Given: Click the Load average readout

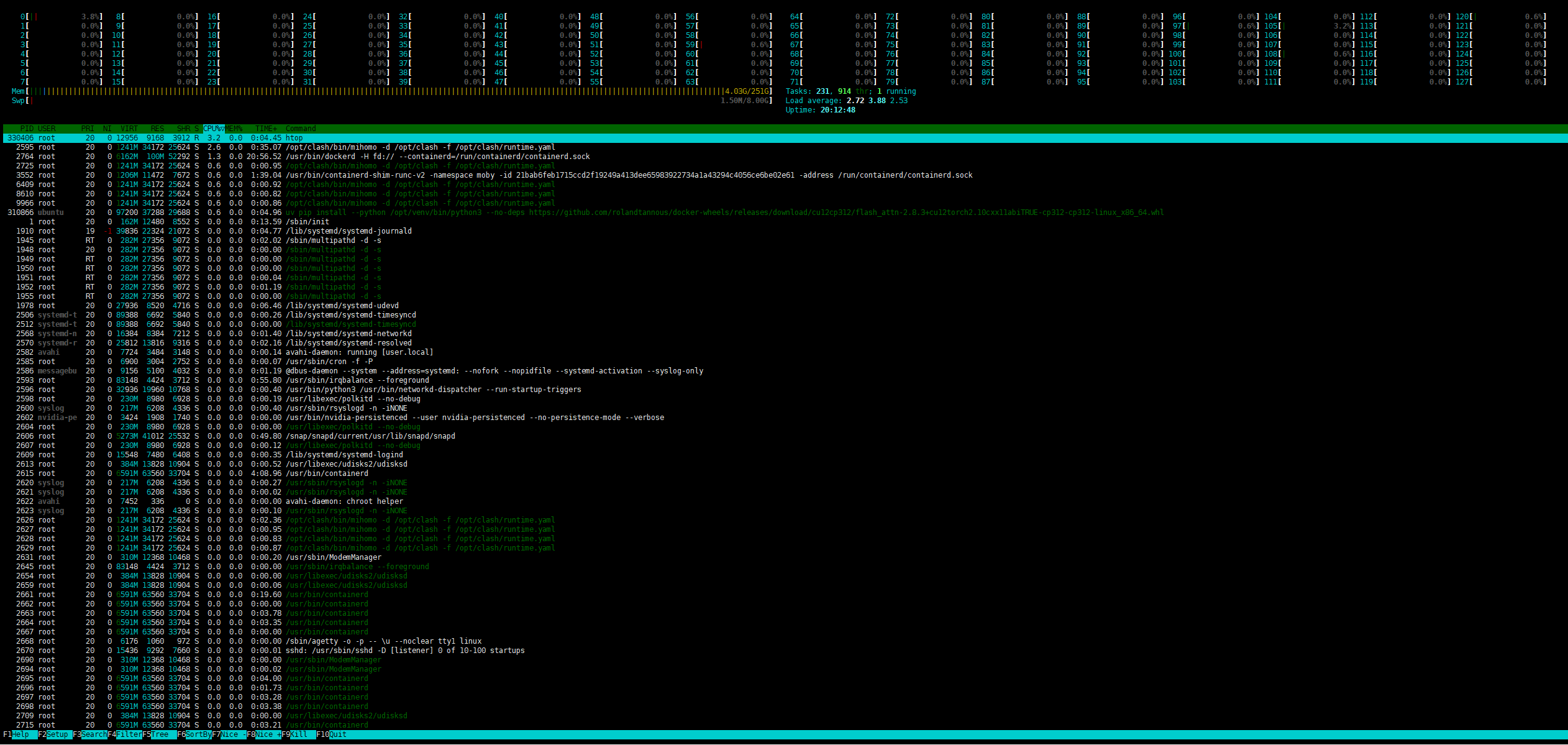Looking at the screenshot, I should [x=846, y=101].
